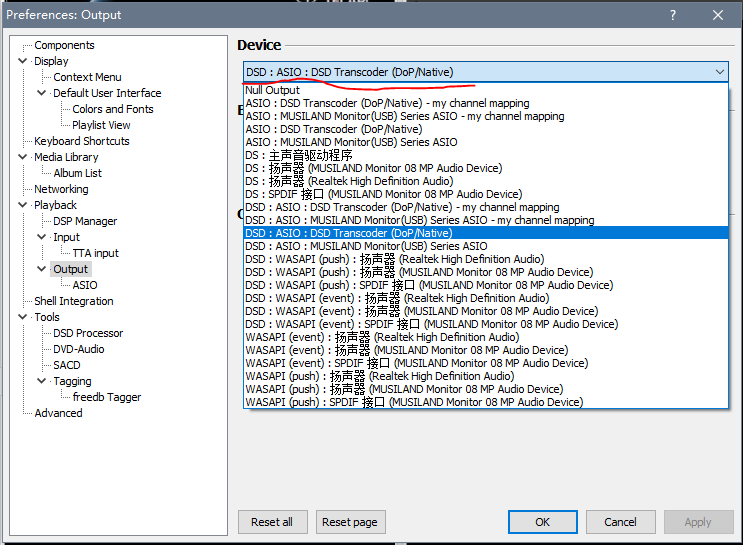The width and height of the screenshot is (743, 545).
Task: Open Advanced preferences page
Action: pos(58,413)
